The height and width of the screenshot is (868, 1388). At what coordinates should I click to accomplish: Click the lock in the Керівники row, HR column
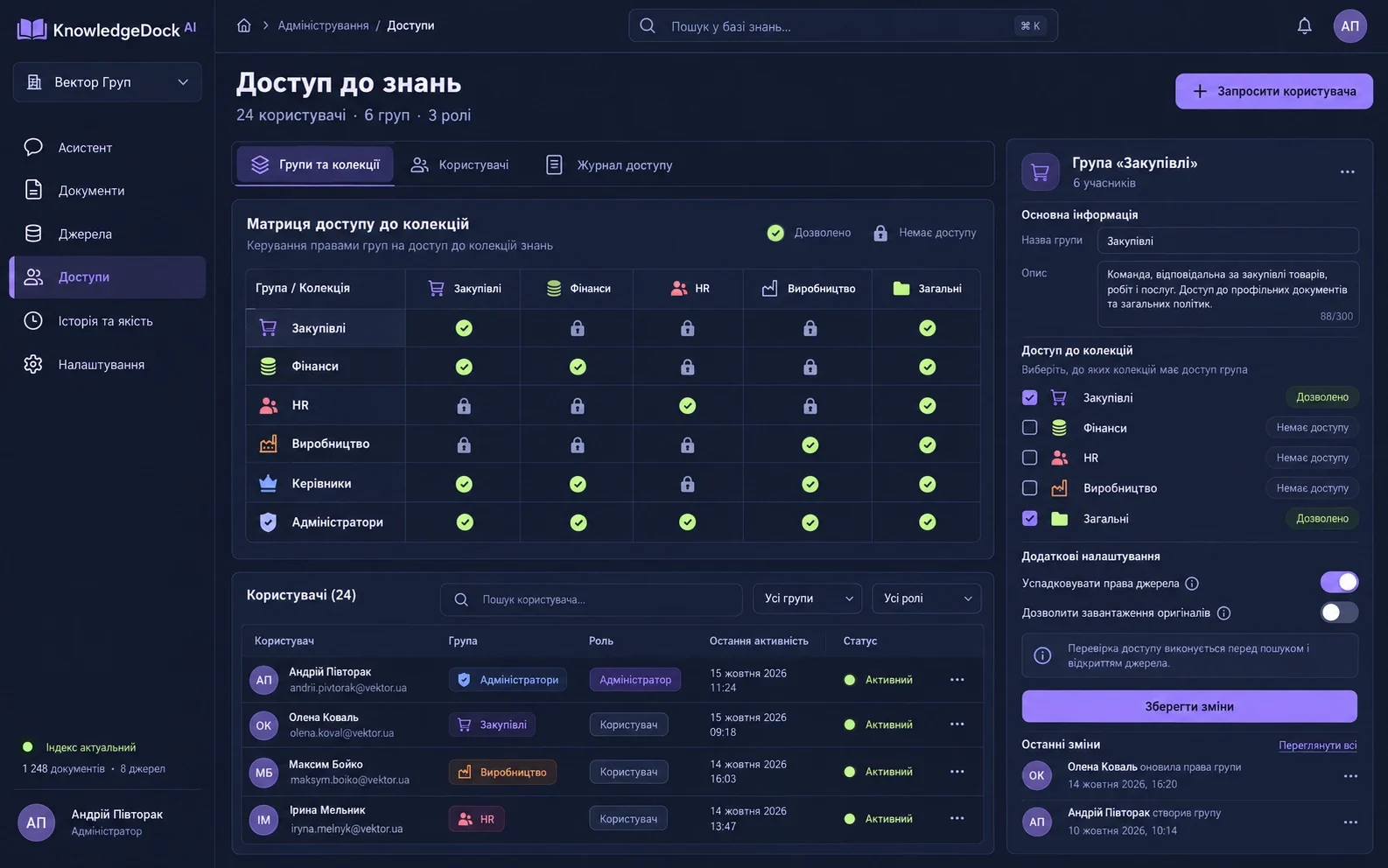(688, 484)
